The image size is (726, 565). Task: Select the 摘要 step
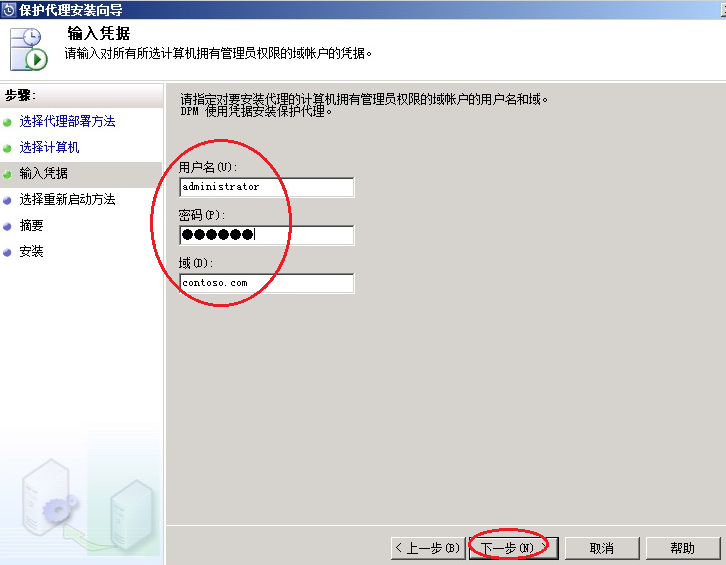click(x=31, y=226)
